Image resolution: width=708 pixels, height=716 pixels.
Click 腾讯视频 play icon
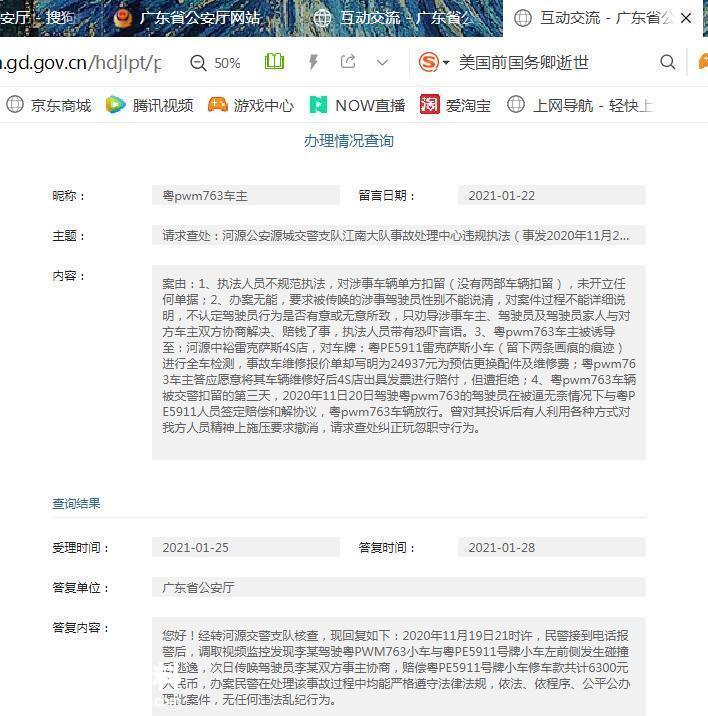[116, 105]
